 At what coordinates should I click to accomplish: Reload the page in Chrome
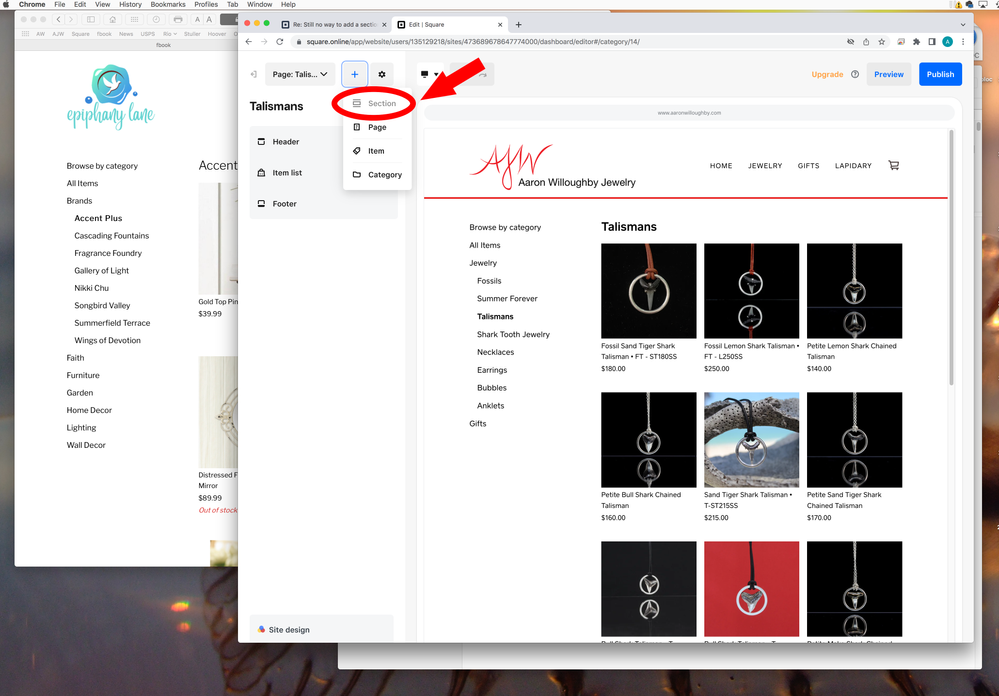[280, 42]
